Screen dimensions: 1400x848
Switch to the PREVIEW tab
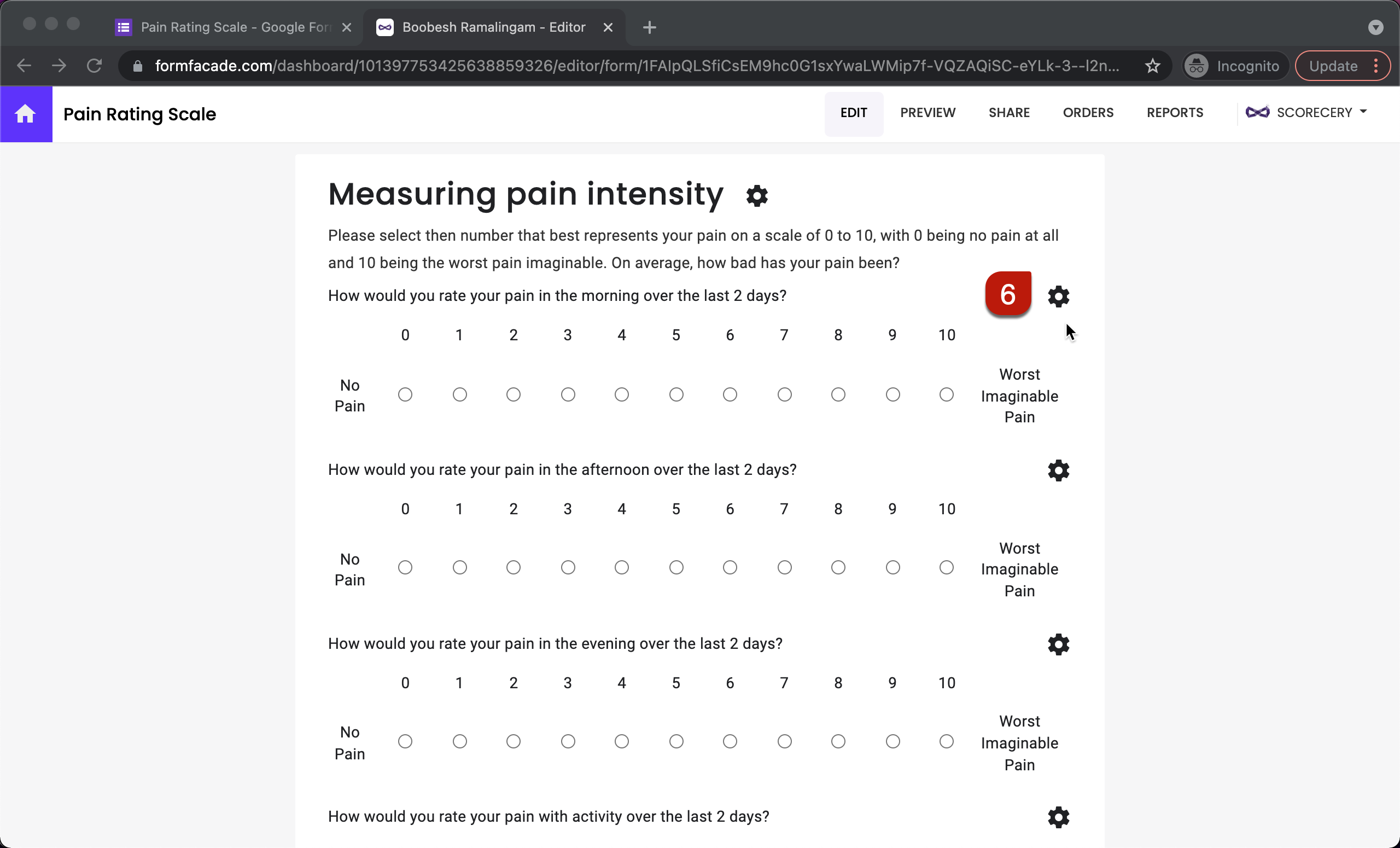[x=927, y=113]
